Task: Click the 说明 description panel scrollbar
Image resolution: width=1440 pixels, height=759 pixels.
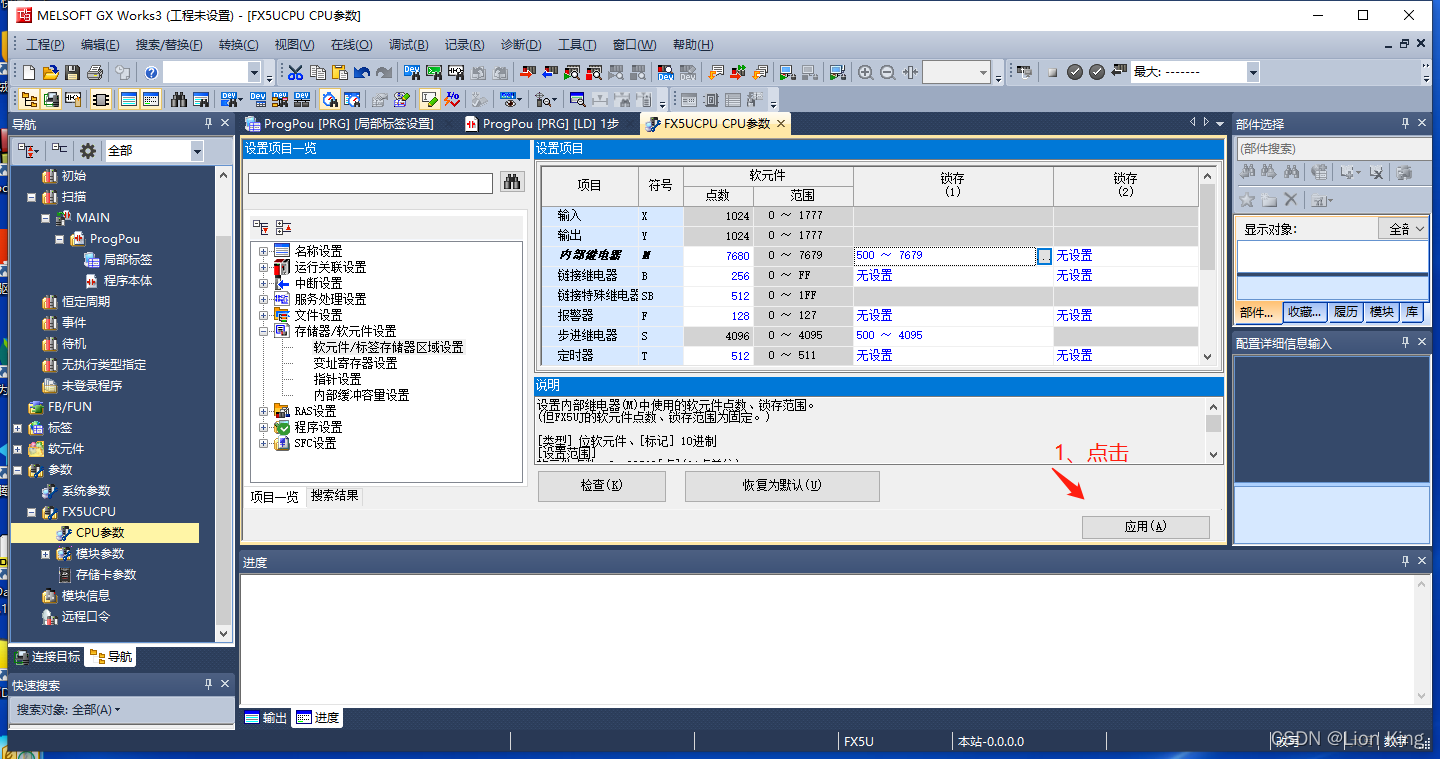Action: 1213,430
